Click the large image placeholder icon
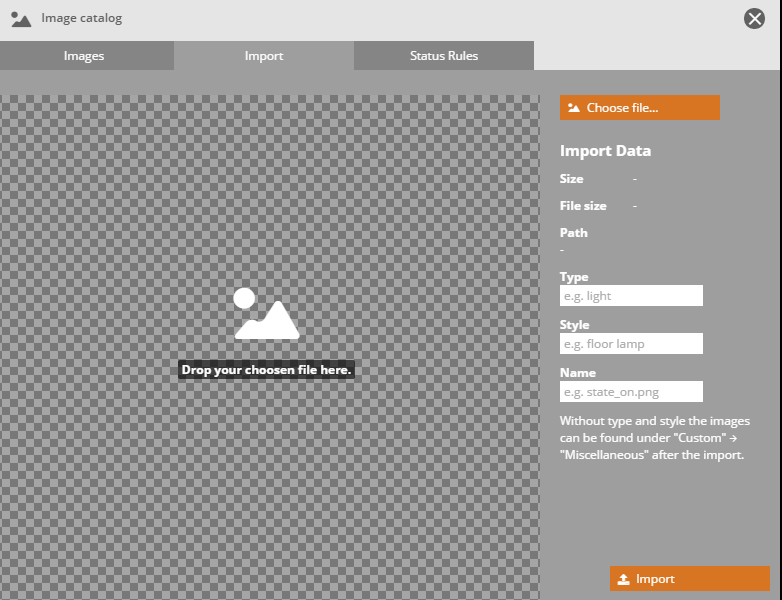Screen dimensions: 782x600 click(266, 314)
